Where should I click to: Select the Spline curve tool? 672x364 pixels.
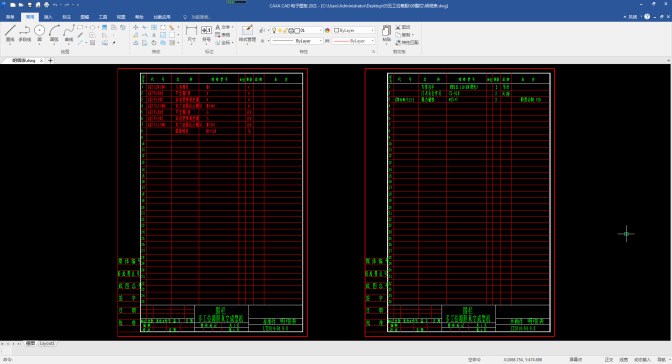(69, 33)
